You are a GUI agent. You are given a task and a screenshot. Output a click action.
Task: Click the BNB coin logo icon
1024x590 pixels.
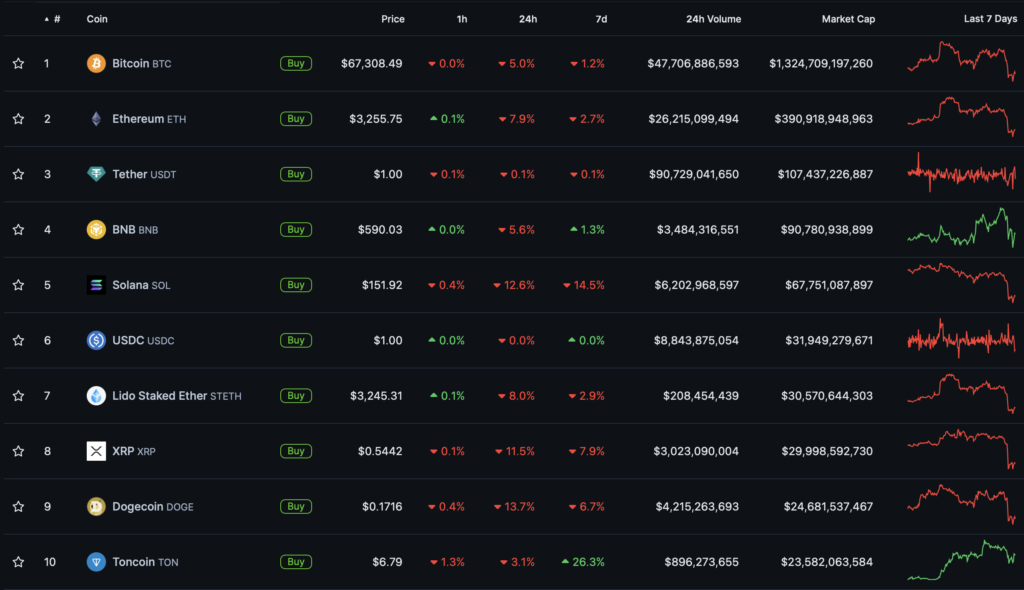[96, 230]
